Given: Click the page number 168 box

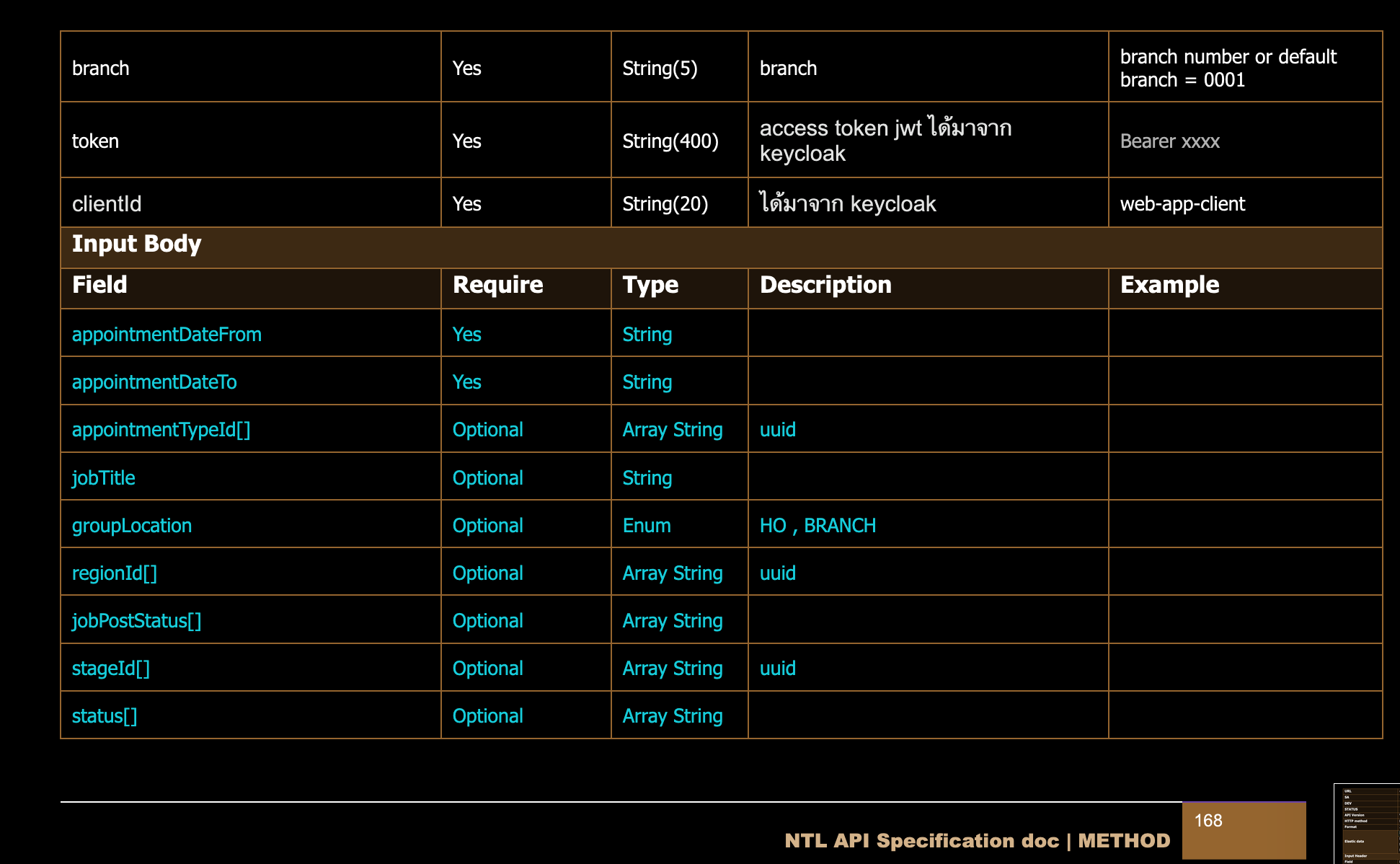Looking at the screenshot, I should (1244, 829).
